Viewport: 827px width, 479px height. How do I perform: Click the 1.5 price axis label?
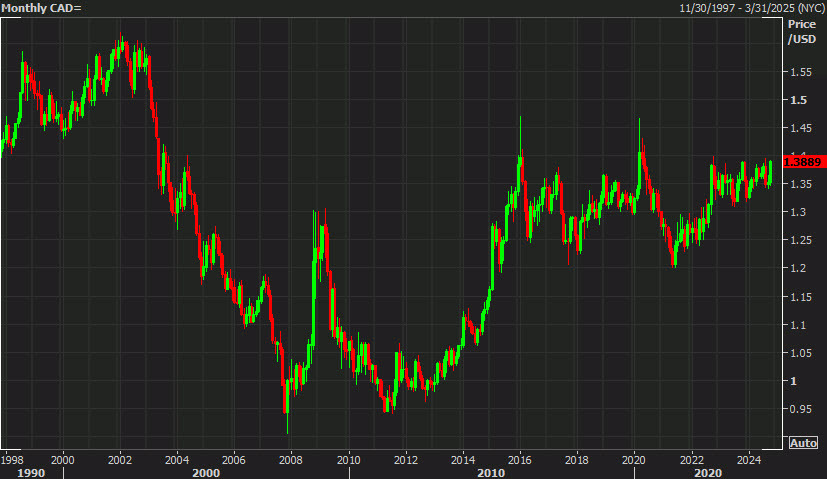tap(799, 100)
